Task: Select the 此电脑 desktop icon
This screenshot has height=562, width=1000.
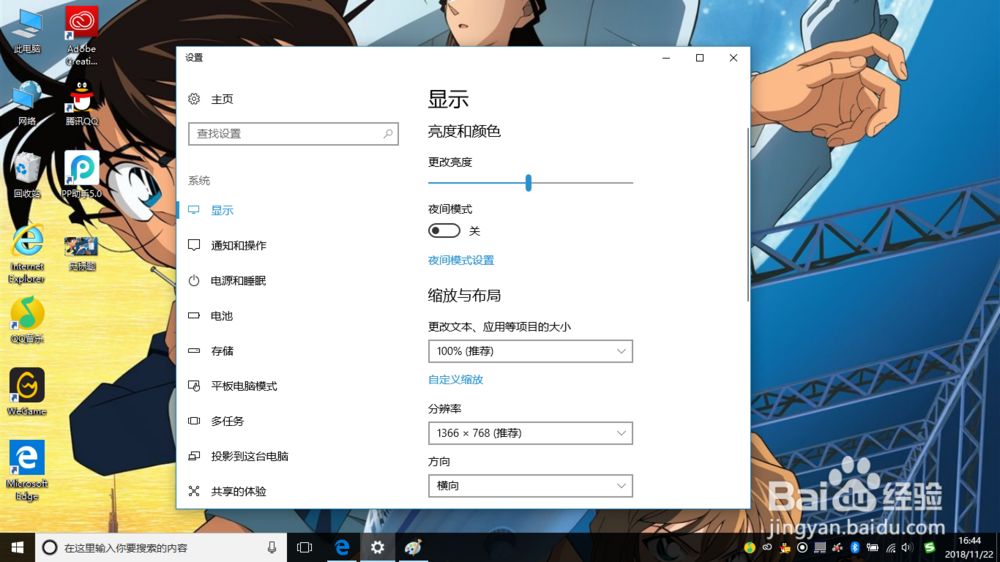Action: (27, 31)
